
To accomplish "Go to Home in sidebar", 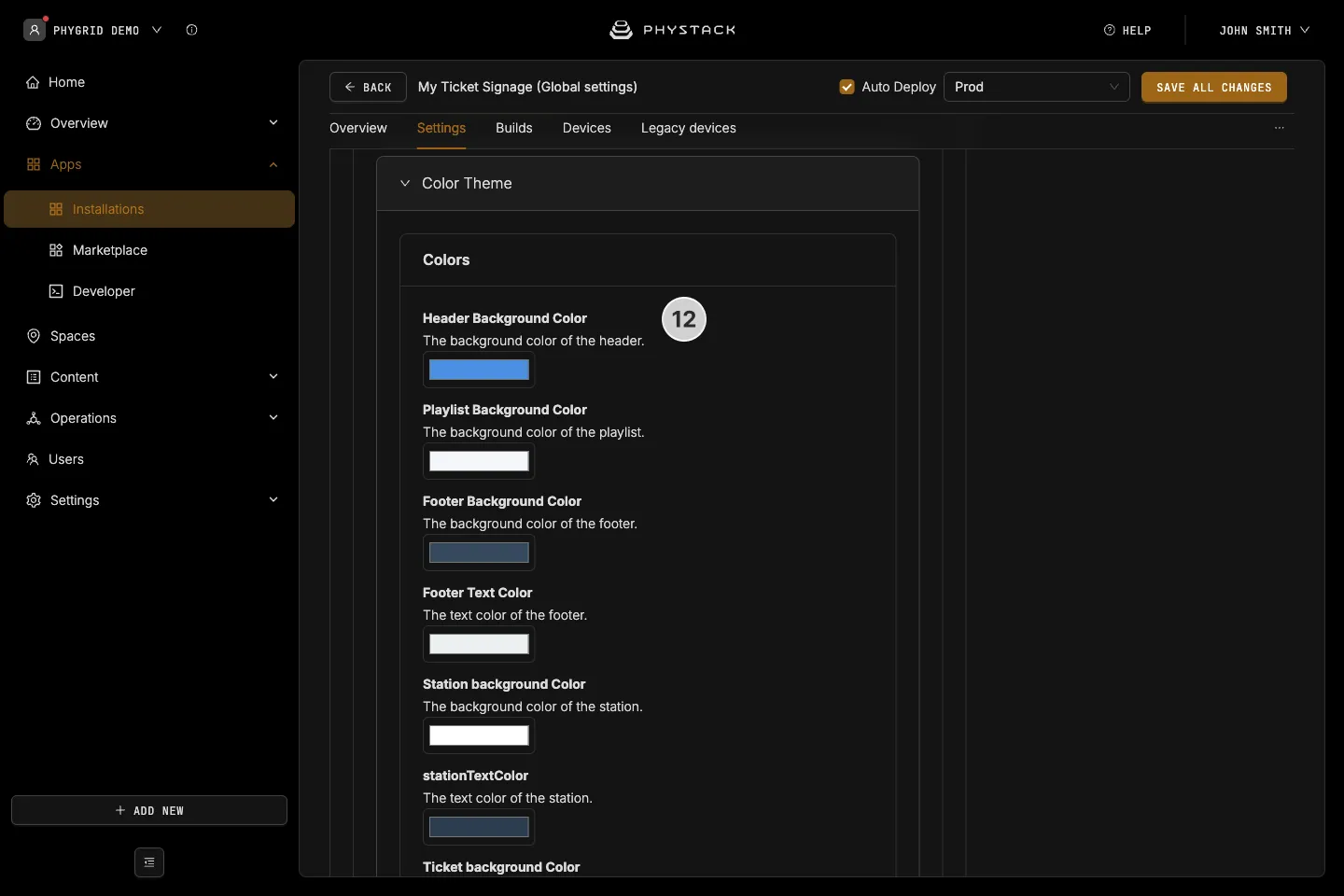I will click(x=66, y=82).
